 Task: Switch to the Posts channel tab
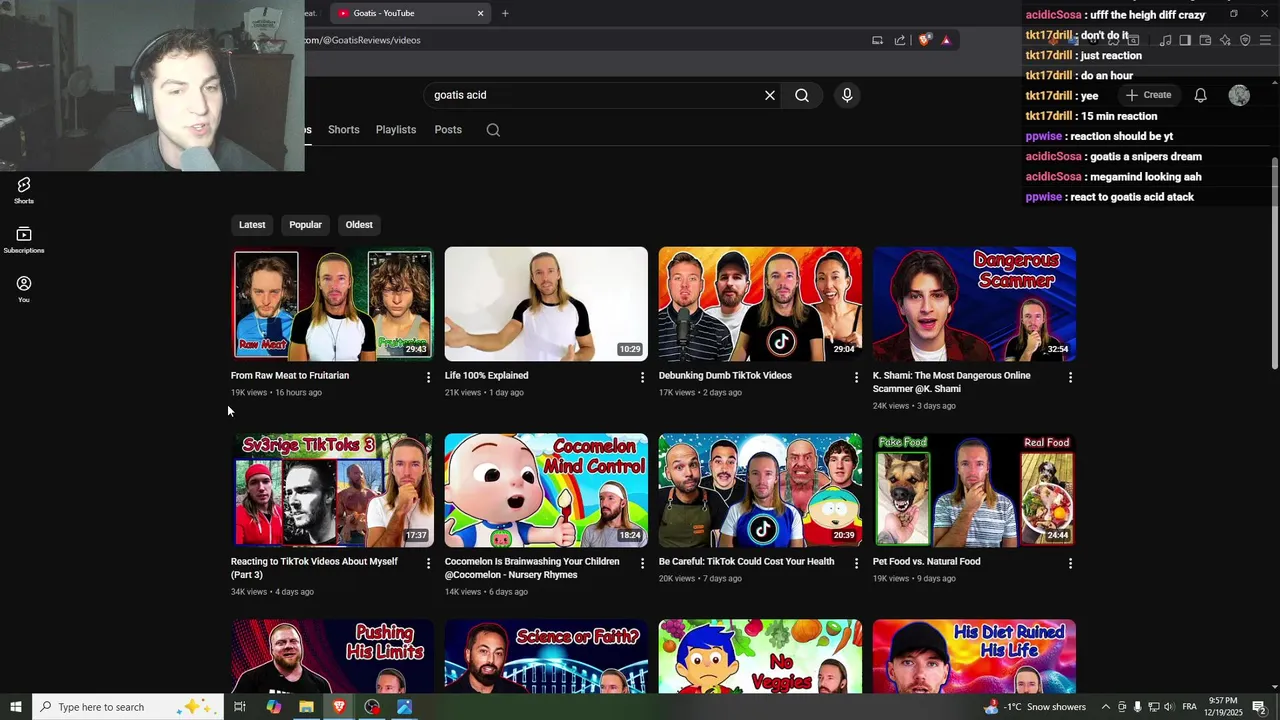448,130
